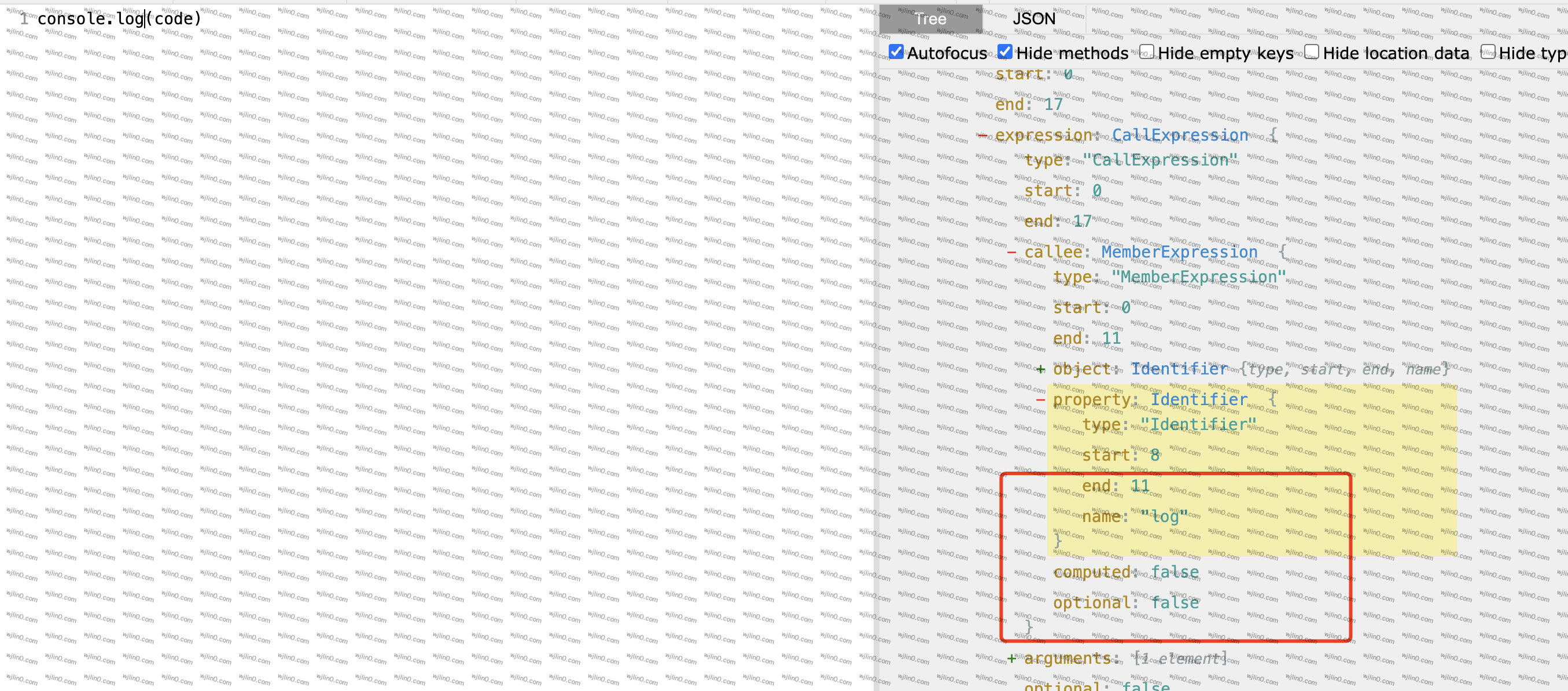Enable the Hide empty keys checkbox

(1146, 52)
